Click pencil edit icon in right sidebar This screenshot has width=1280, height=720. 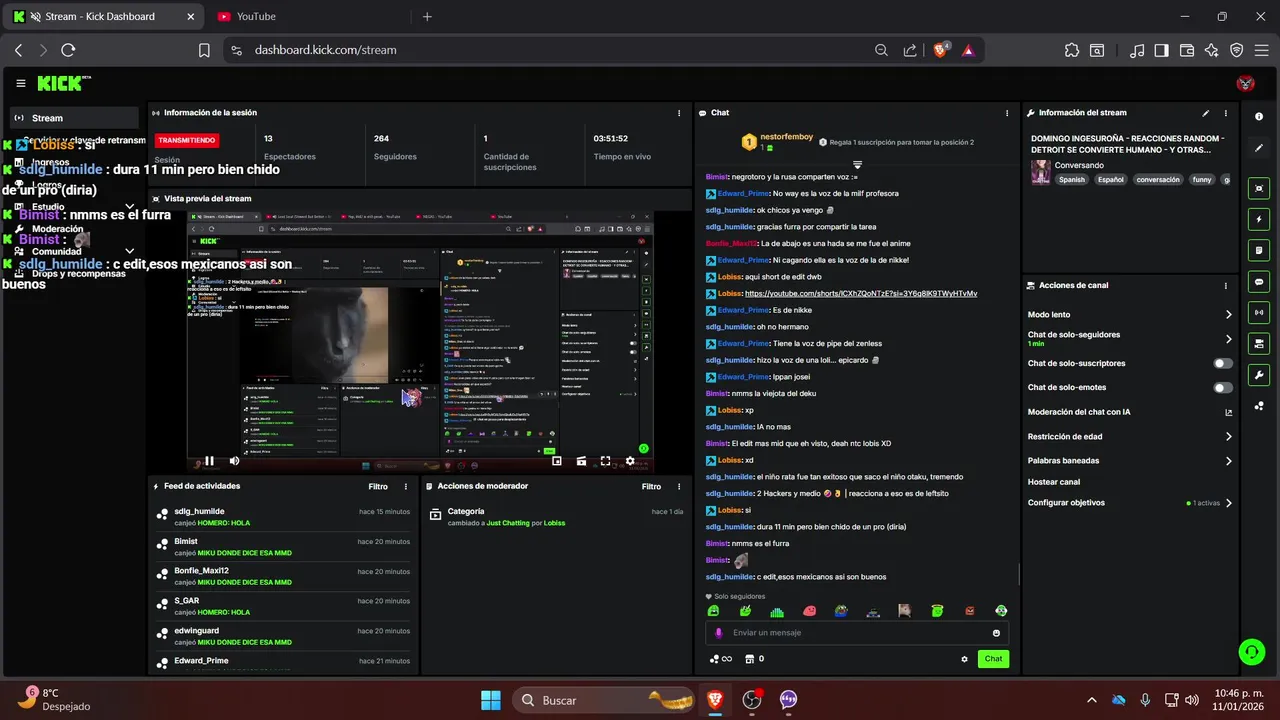(x=1259, y=148)
